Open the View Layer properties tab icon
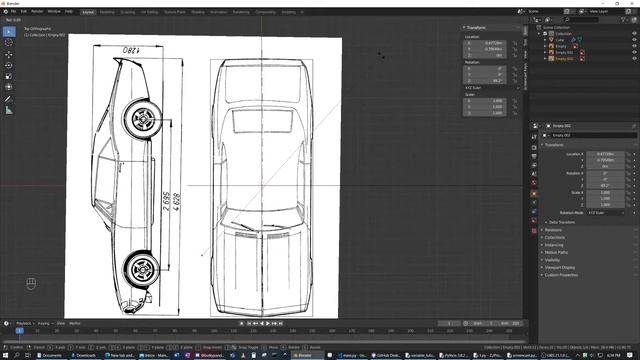 [534, 165]
